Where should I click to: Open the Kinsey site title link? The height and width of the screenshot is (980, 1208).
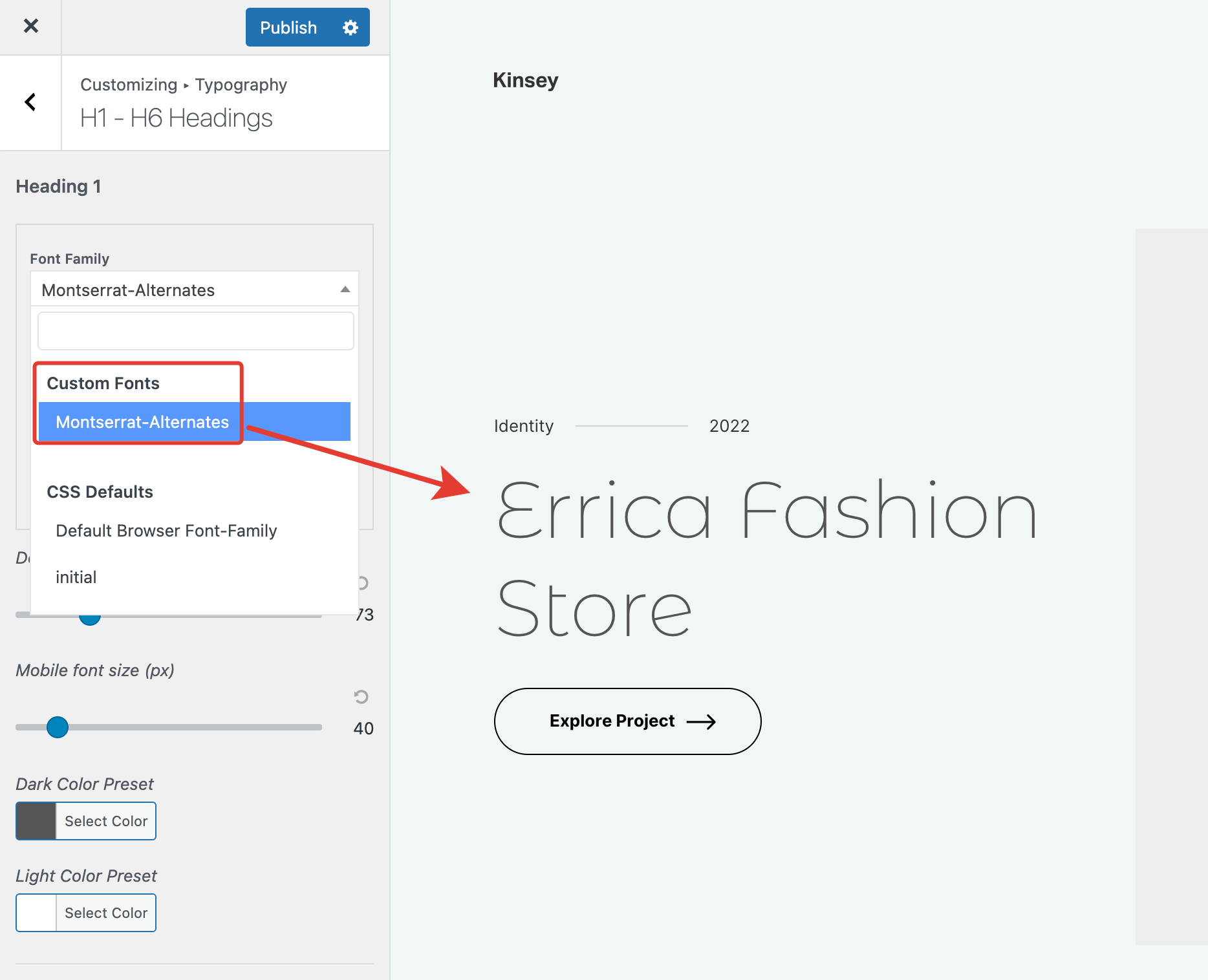pos(525,80)
